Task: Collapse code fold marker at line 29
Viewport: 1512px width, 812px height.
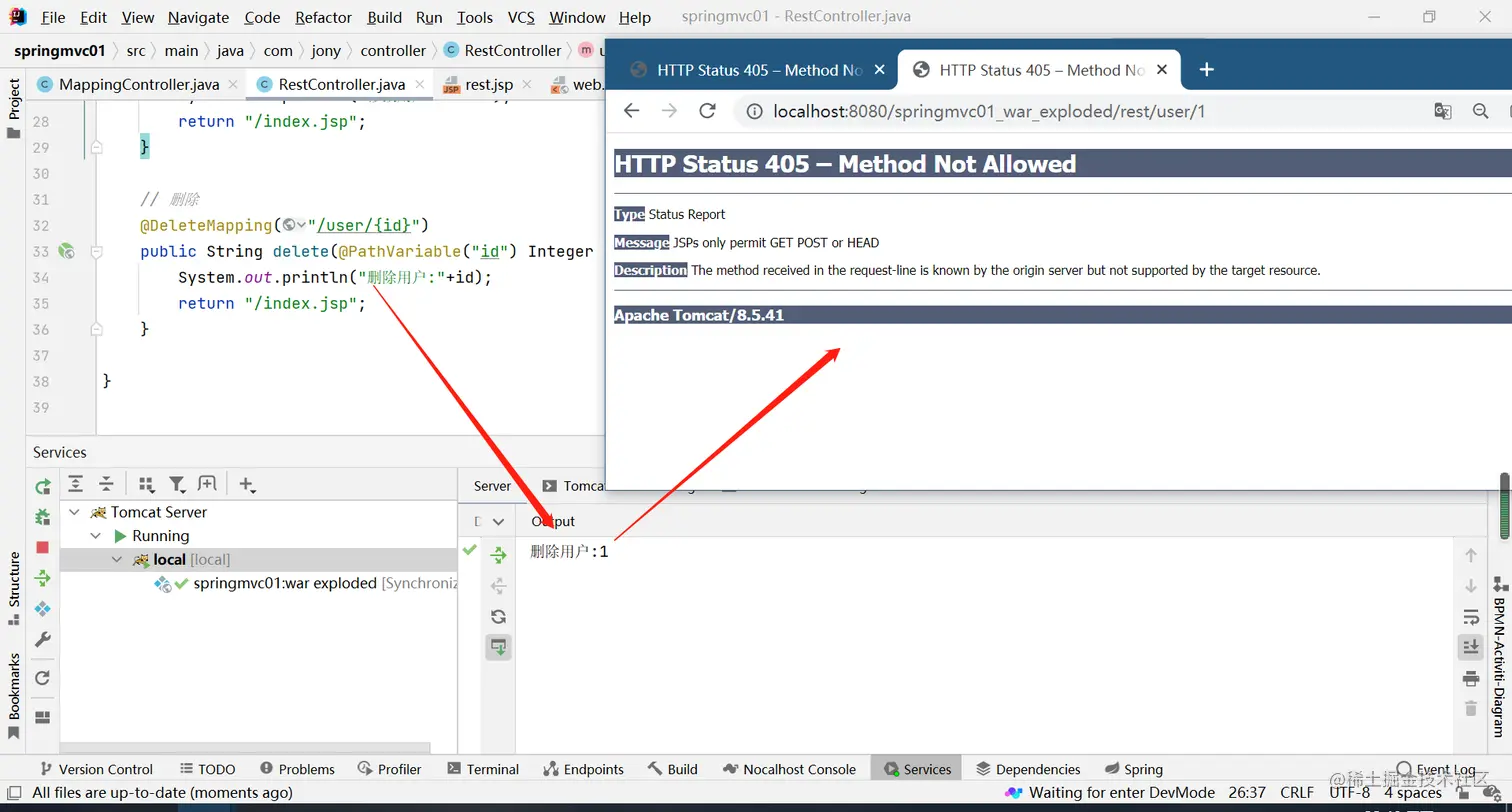Action: pyautogui.click(x=96, y=147)
